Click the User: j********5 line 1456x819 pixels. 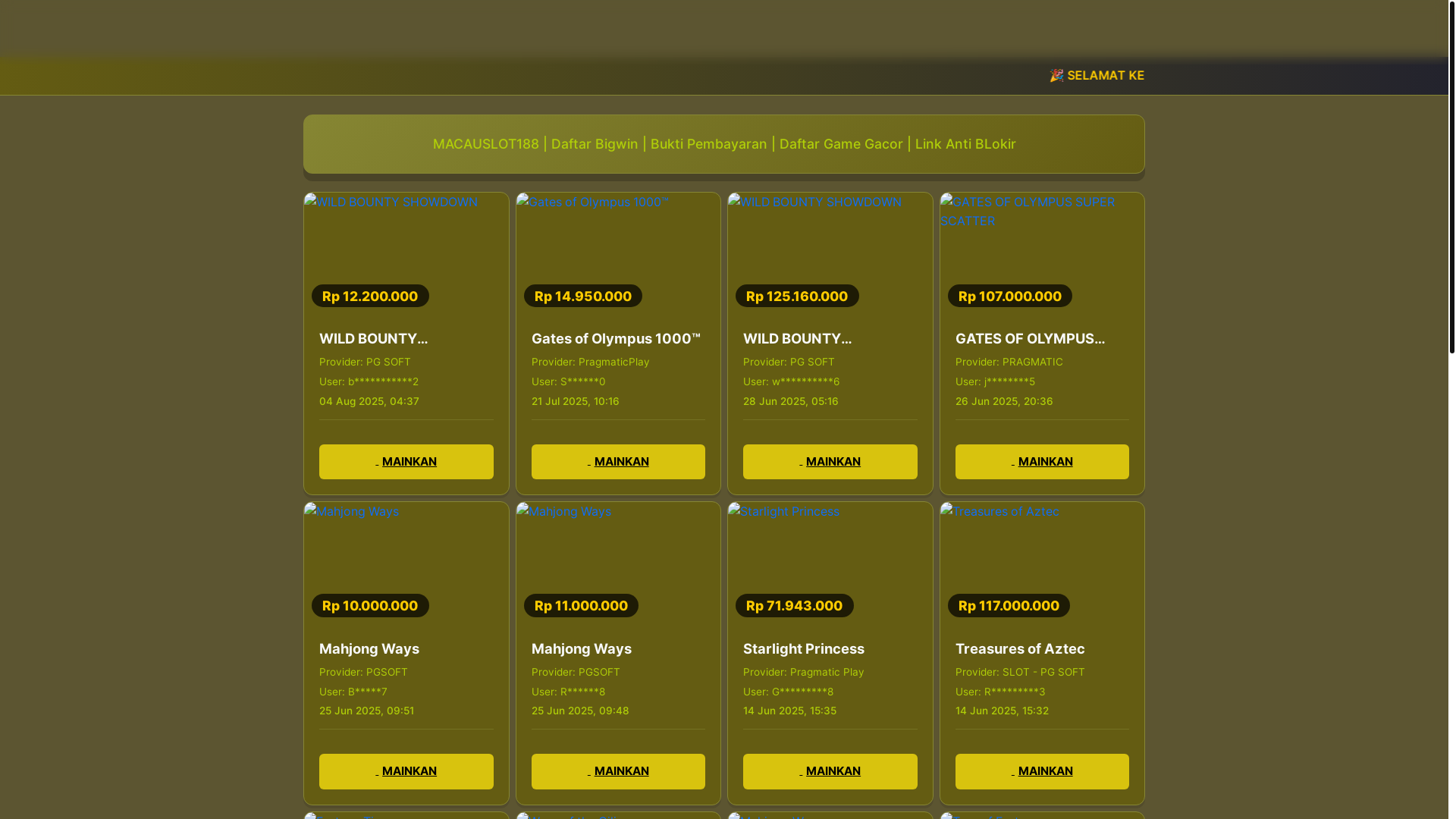tap(995, 382)
